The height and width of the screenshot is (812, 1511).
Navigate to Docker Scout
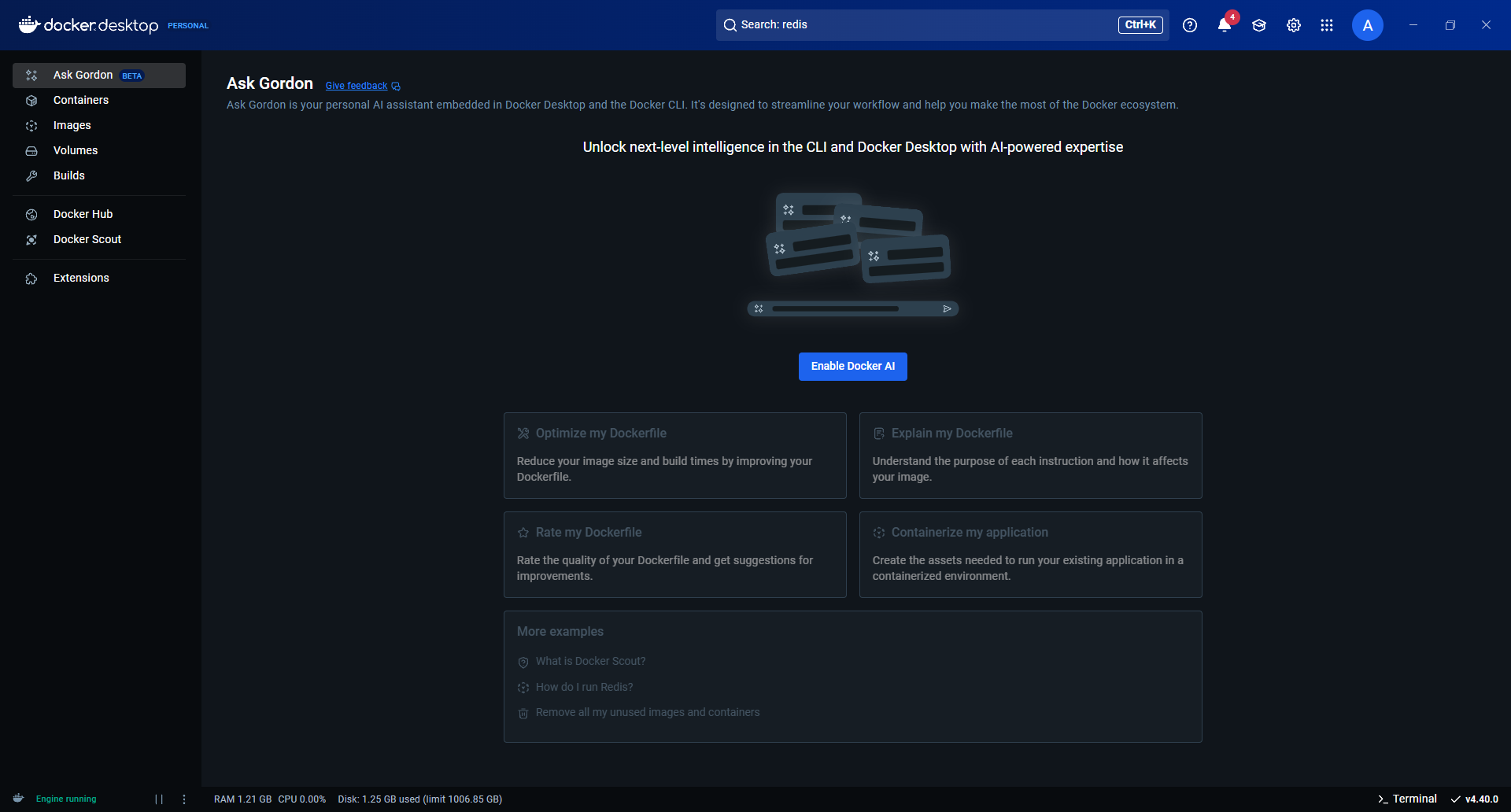(87, 239)
